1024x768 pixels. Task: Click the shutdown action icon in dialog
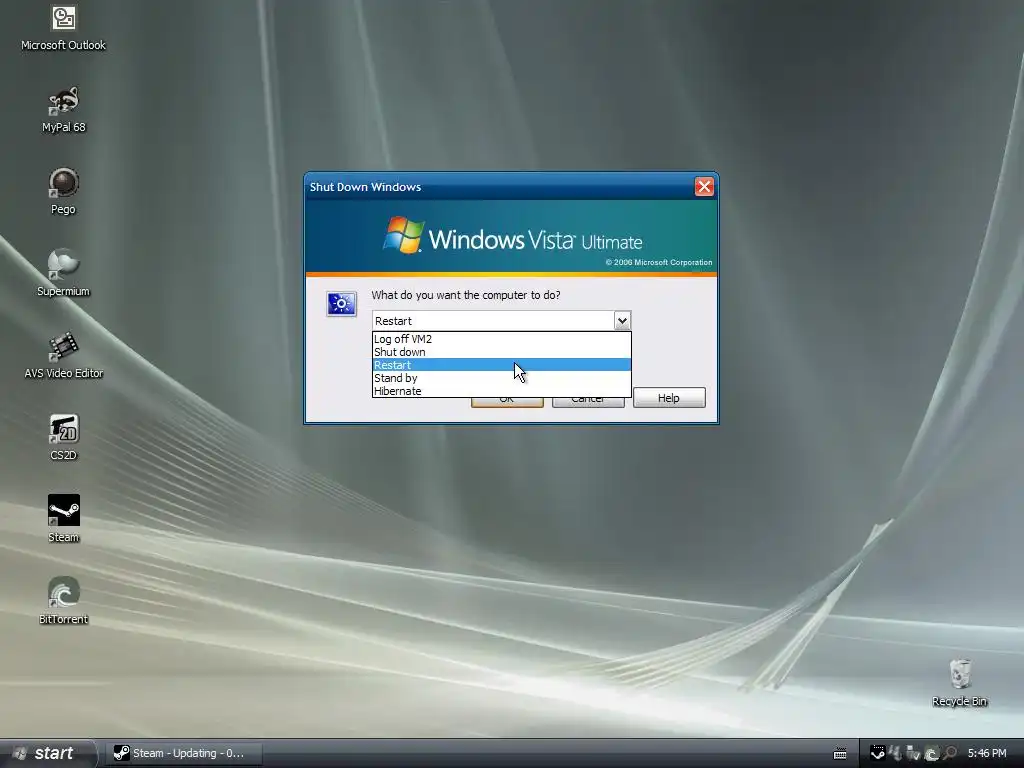(342, 304)
